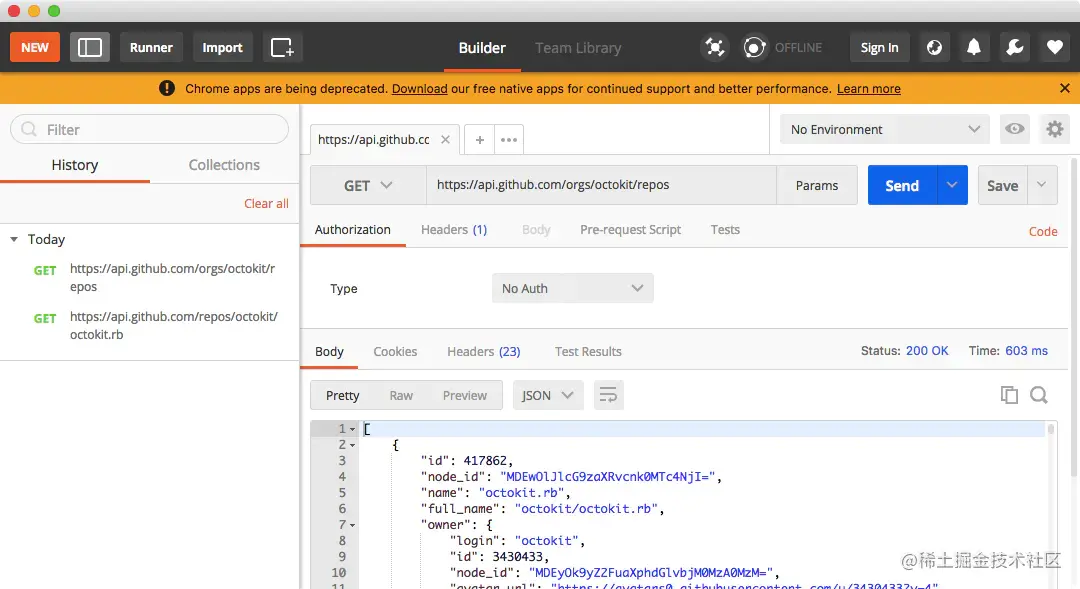Switch to the Team Library tab
The width and height of the screenshot is (1080, 589).
click(578, 48)
